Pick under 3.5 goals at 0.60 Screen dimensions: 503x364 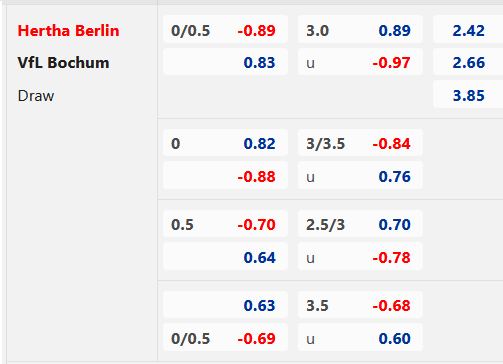(x=360, y=338)
